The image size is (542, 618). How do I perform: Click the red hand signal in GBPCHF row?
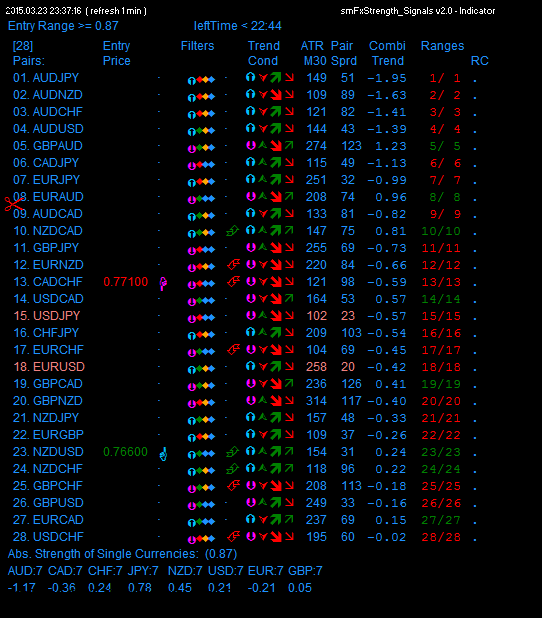coord(234,485)
